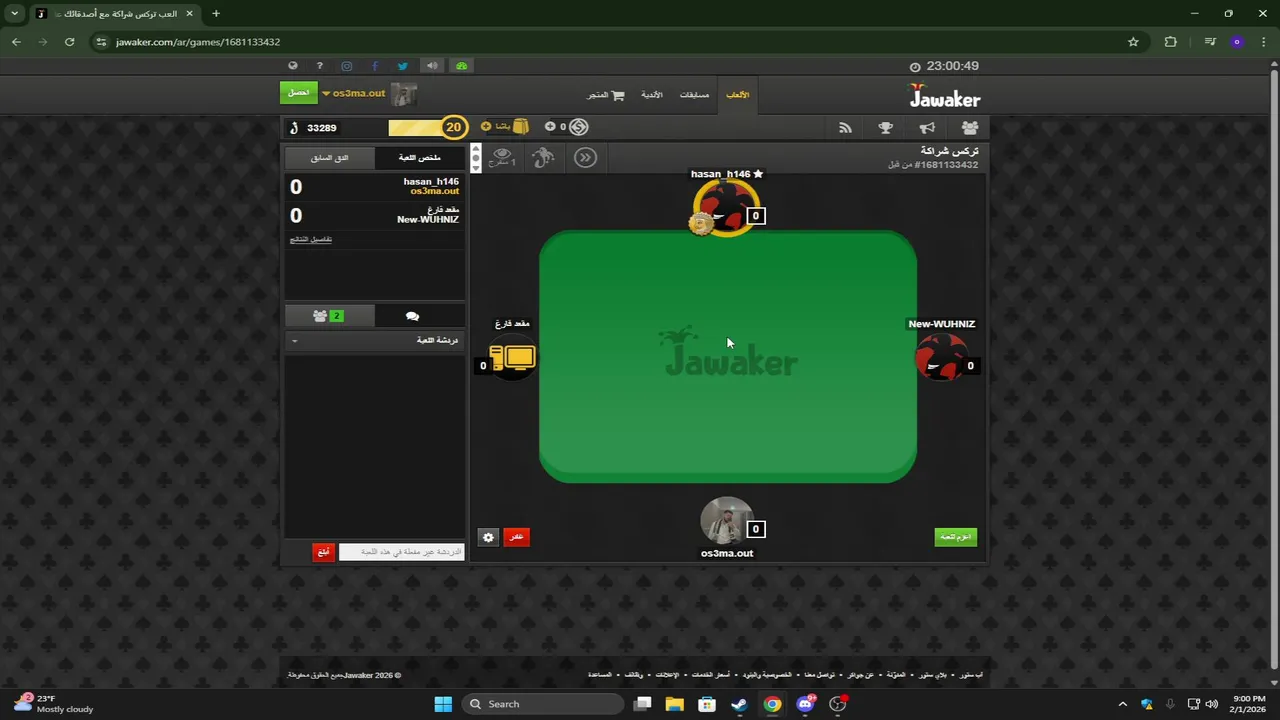Click the 33289 tokens balance
The height and width of the screenshot is (720, 1280).
click(x=313, y=128)
